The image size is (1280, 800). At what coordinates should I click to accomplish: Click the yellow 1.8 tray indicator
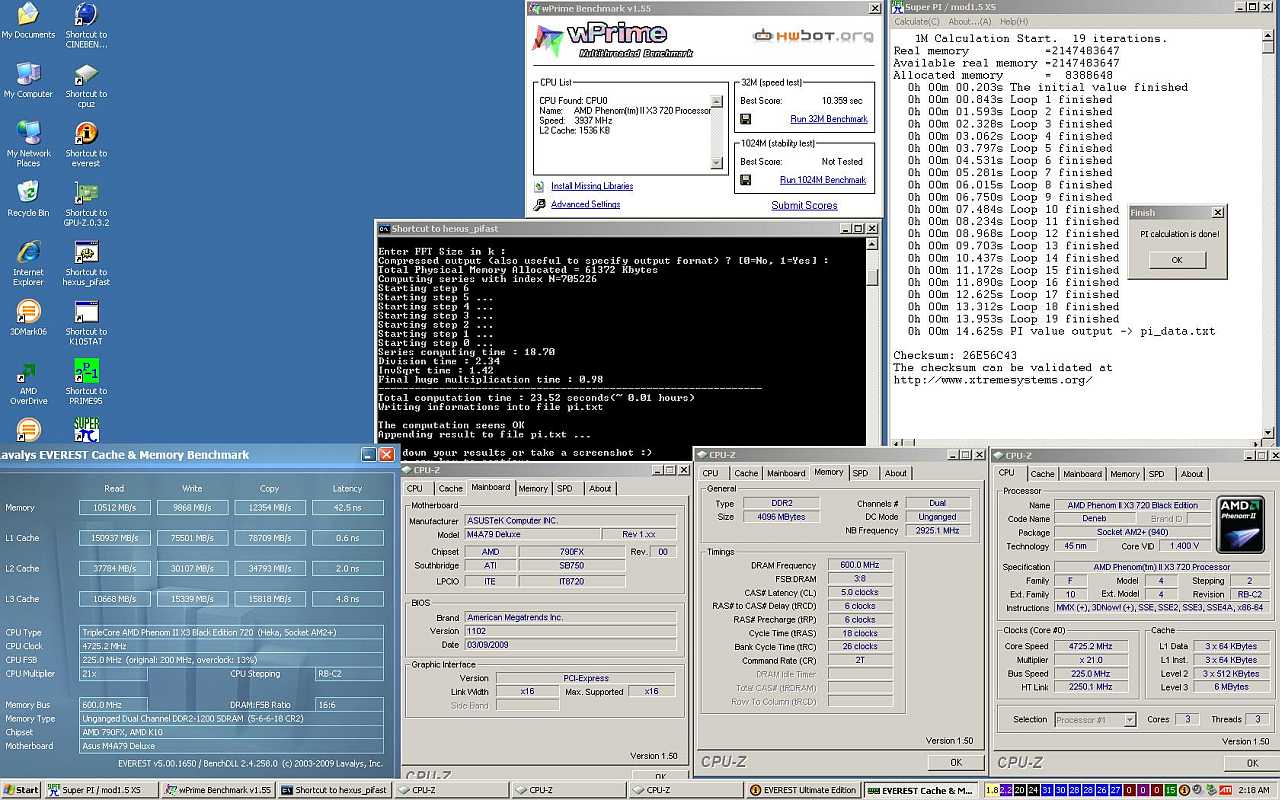point(991,790)
